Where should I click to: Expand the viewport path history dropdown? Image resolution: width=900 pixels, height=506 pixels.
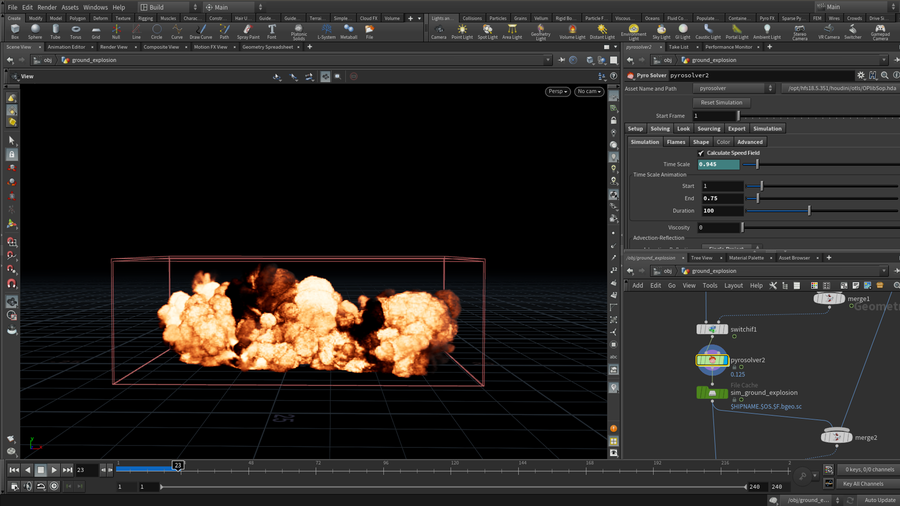point(548,60)
